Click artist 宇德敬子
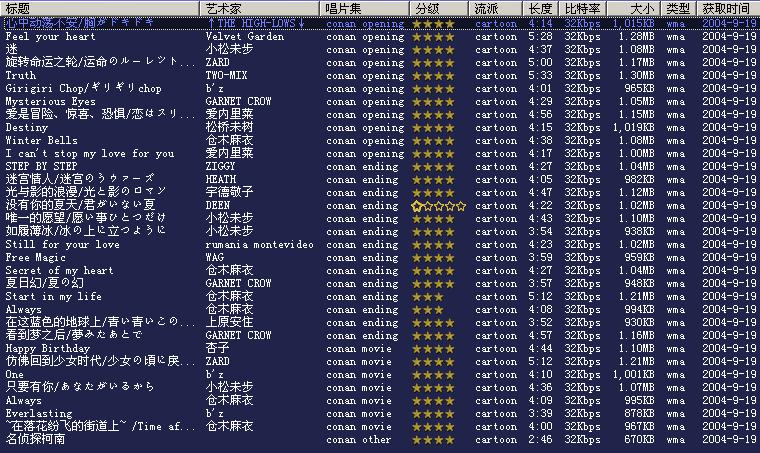Viewport: 760px width, 453px height. [x=229, y=192]
